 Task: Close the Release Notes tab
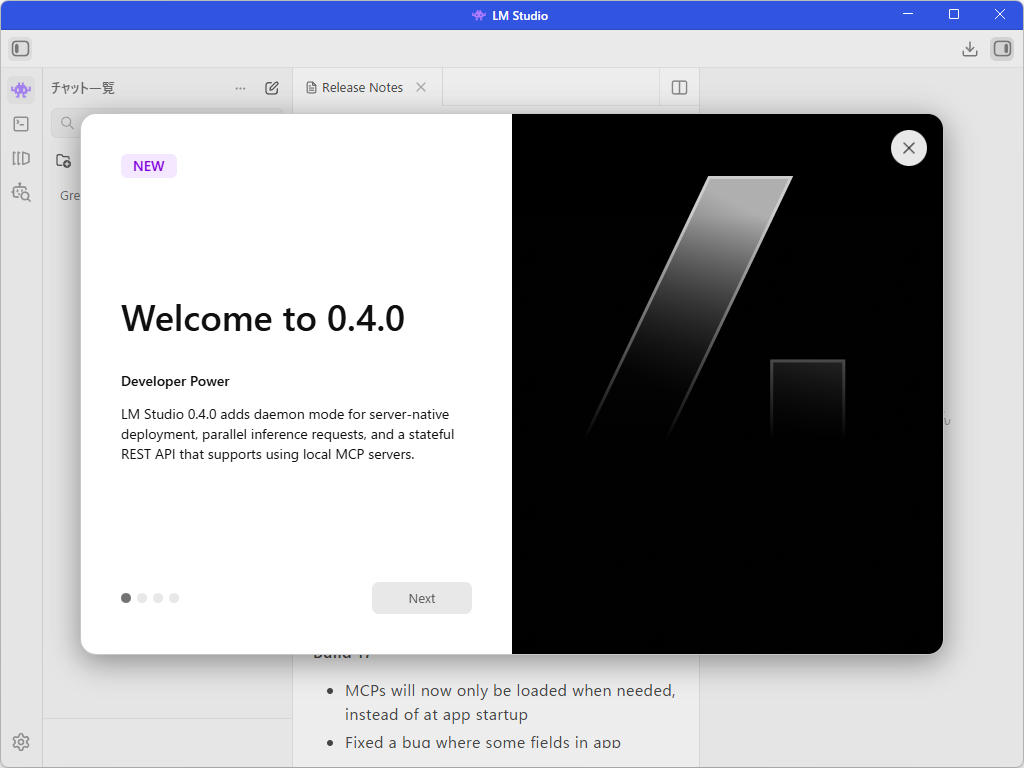(x=419, y=88)
